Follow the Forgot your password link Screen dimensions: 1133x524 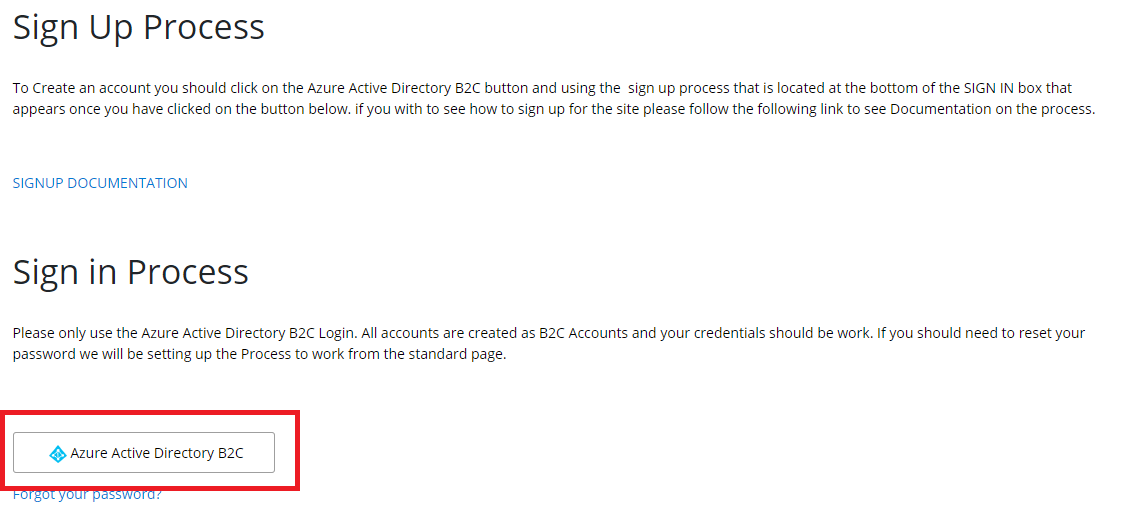(x=87, y=494)
